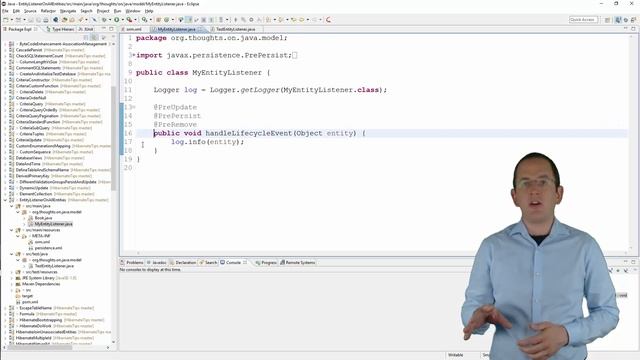This screenshot has width=640, height=360.
Task: Collapse the src/main/java folder
Action: 12,206
